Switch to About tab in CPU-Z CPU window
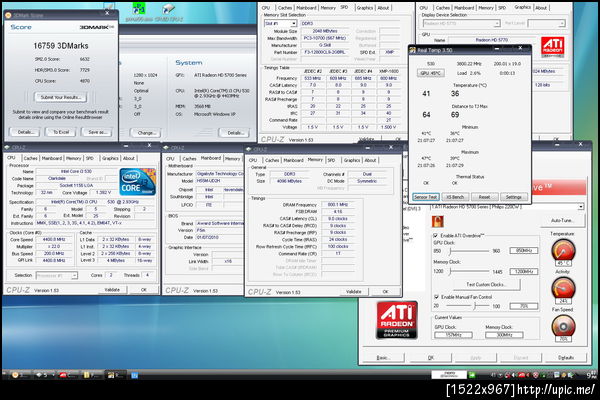Image resolution: width=600 pixels, height=400 pixels. pos(129,158)
